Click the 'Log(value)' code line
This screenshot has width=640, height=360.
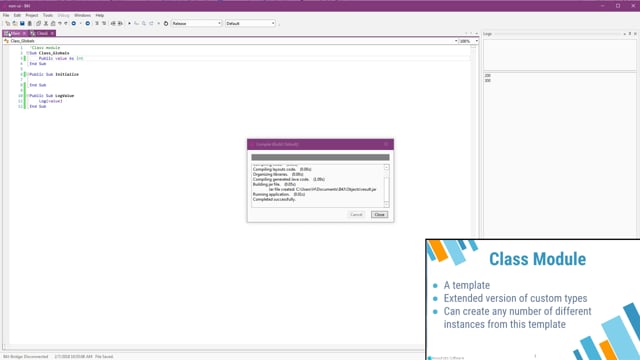(x=51, y=101)
